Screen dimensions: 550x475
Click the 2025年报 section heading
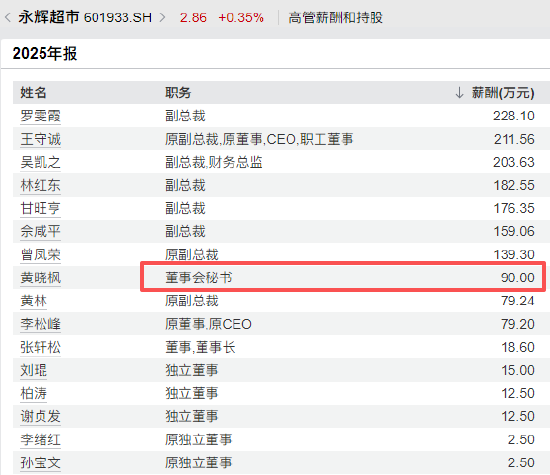pos(45,54)
